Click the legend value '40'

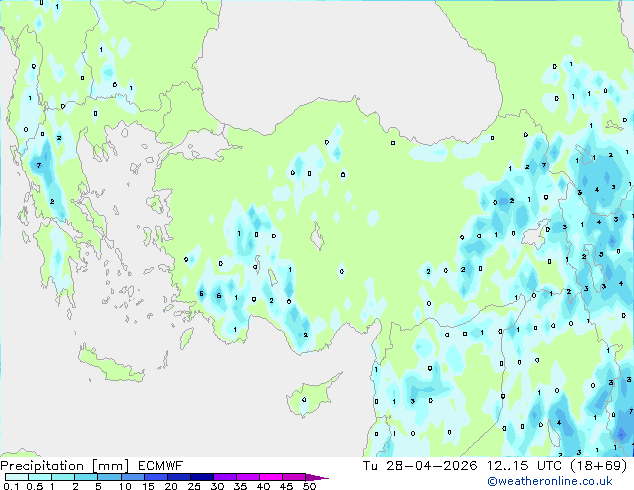(263, 486)
